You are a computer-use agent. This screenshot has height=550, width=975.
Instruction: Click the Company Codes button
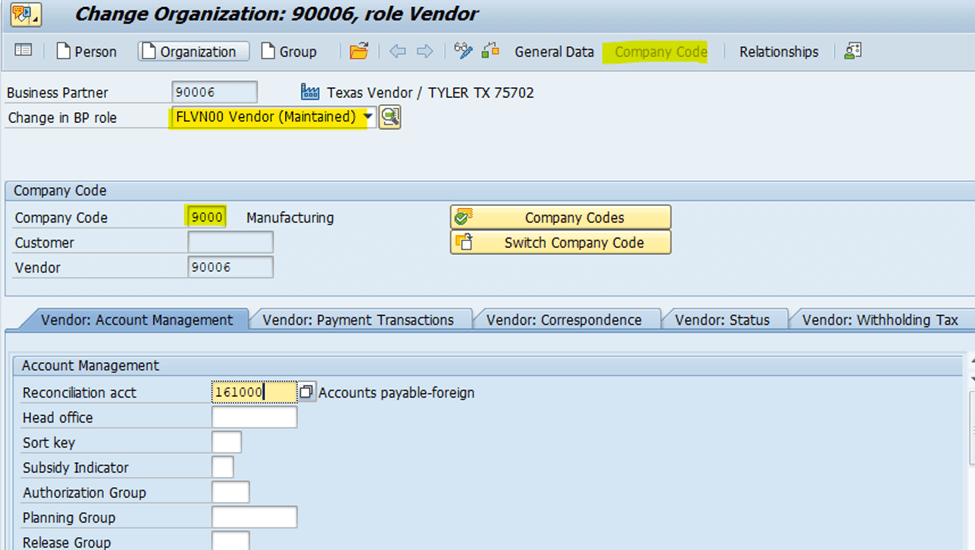coord(560,218)
